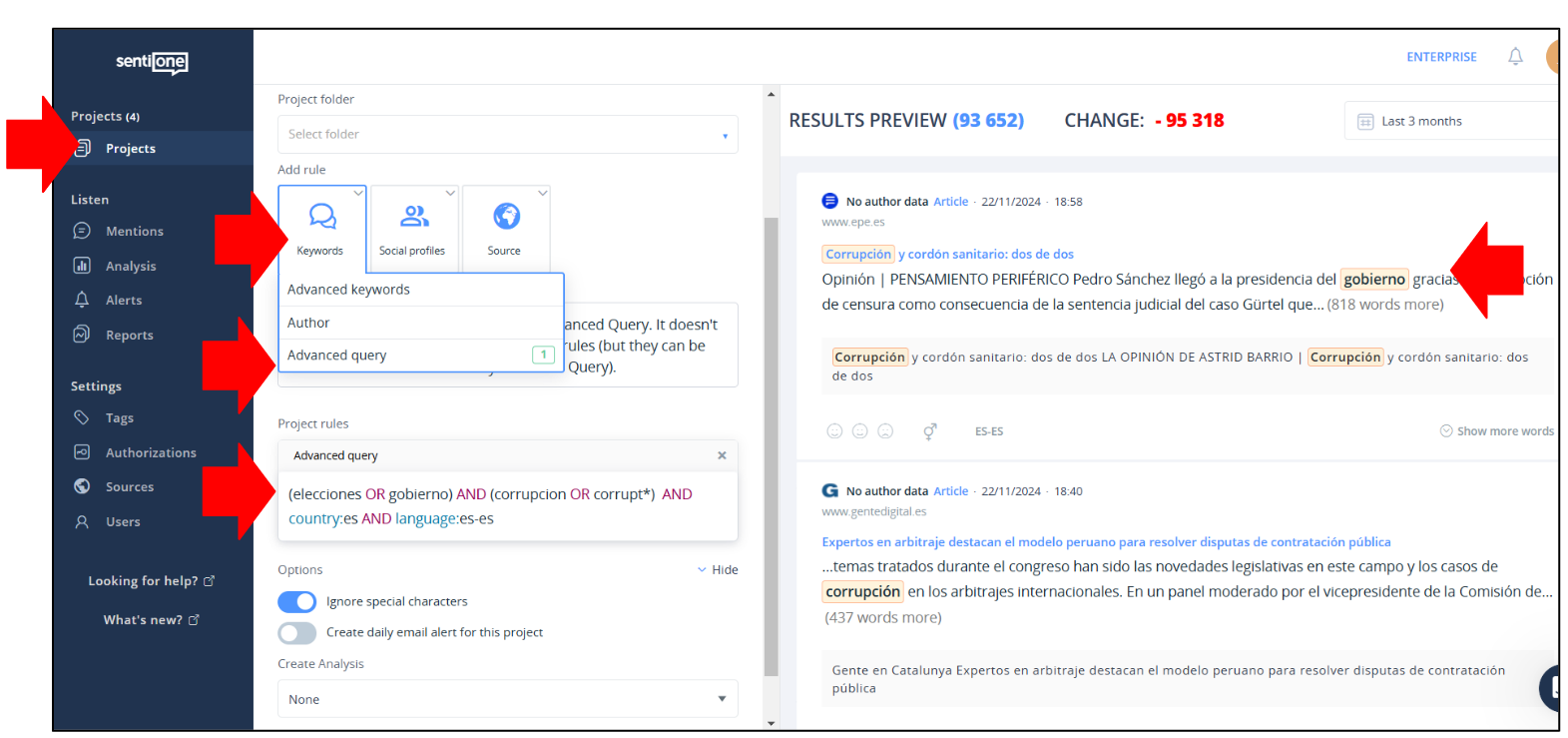Select Author from the rule menu

point(421,323)
